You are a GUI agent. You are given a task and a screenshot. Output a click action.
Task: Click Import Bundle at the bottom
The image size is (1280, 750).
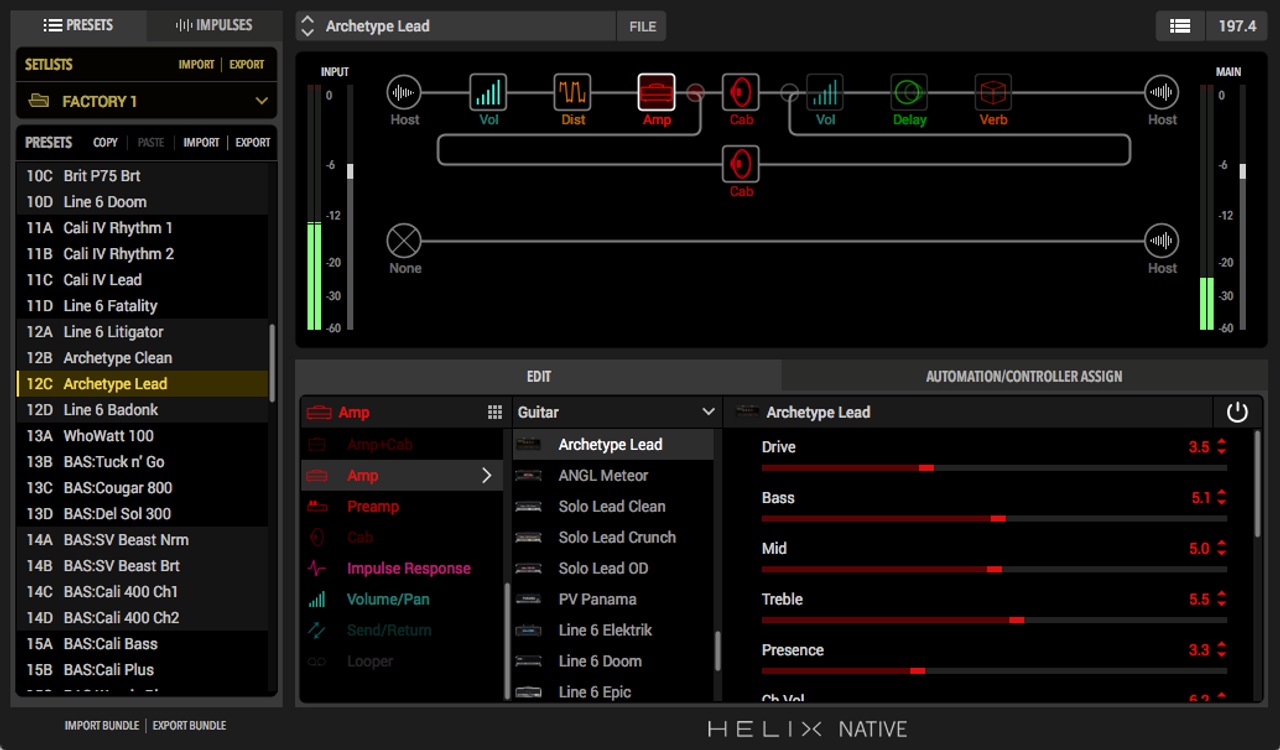[102, 725]
